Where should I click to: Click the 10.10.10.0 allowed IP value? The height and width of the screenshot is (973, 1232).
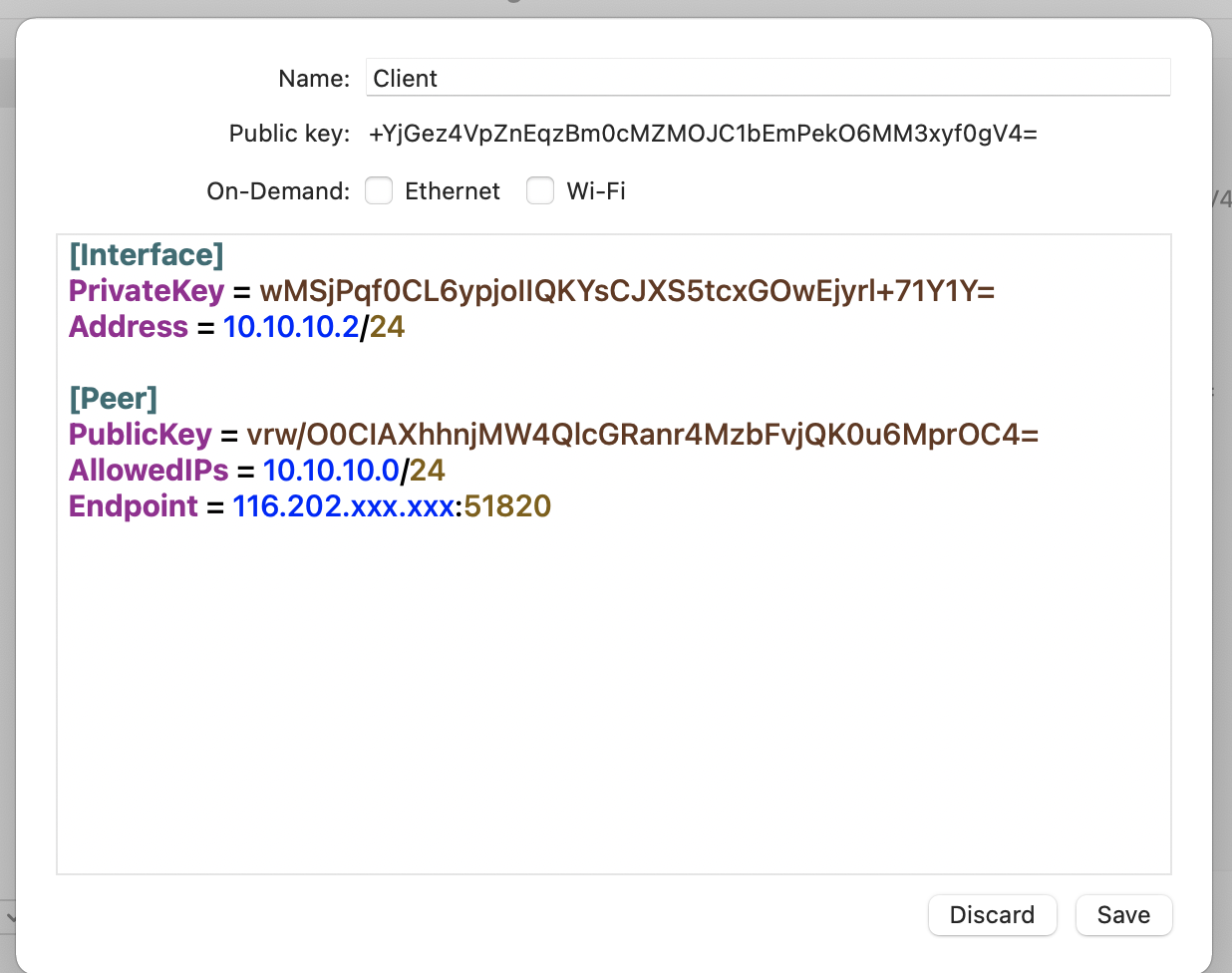(331, 471)
